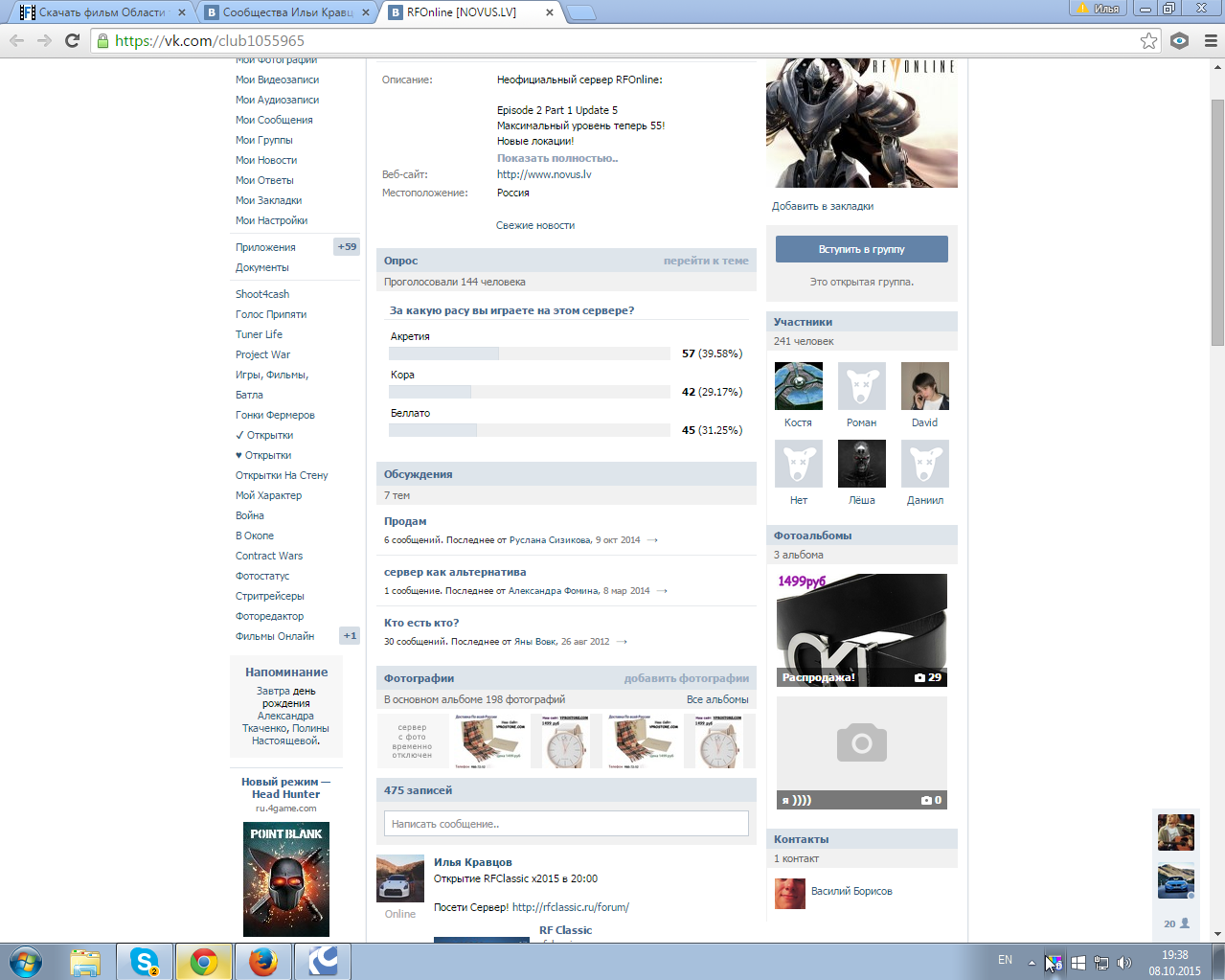1225x980 pixels.
Task: Open rfclassic.ru forum link
Action: click(571, 907)
